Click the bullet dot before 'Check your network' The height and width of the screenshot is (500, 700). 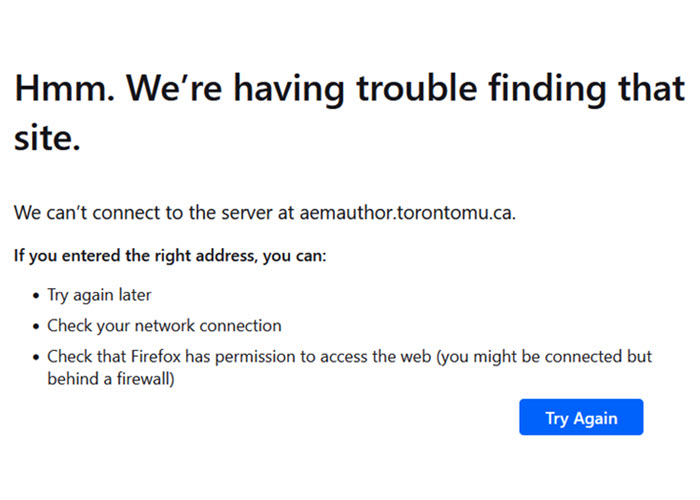pyautogui.click(x=34, y=327)
